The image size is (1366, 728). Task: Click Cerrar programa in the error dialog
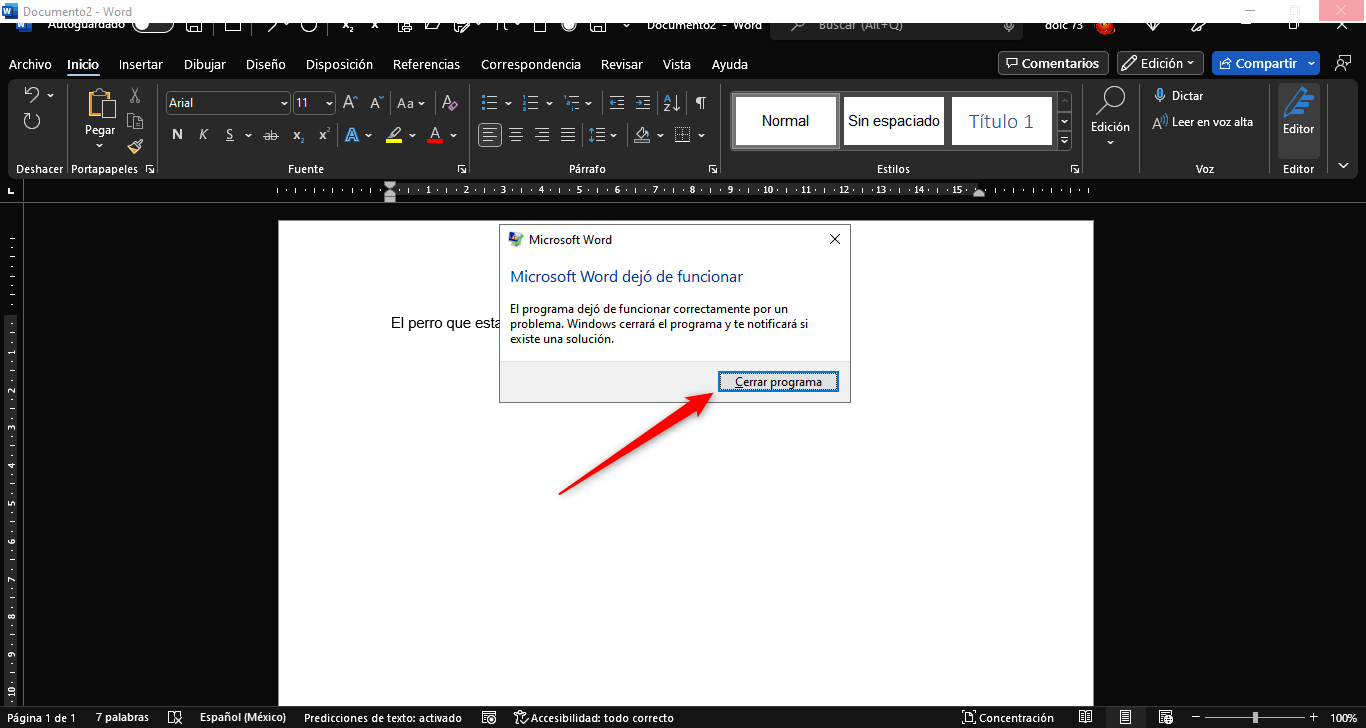[778, 382]
